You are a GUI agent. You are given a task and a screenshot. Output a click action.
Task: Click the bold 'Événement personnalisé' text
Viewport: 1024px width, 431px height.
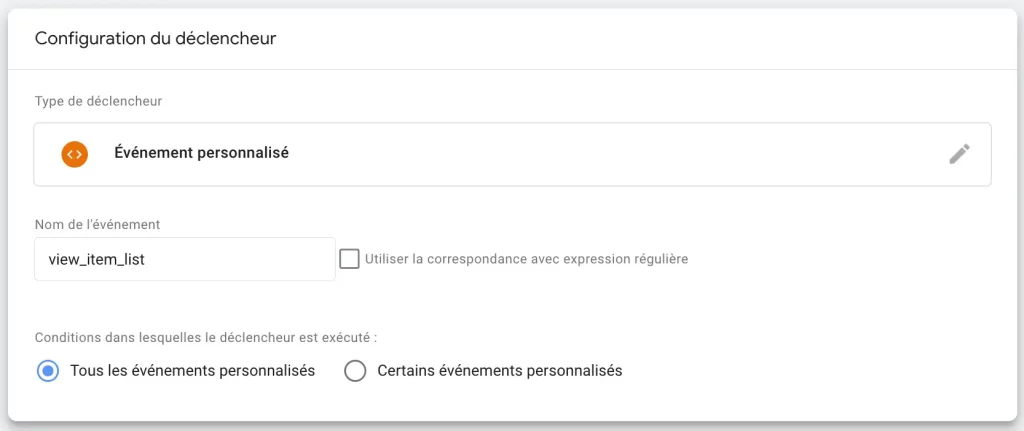(202, 153)
